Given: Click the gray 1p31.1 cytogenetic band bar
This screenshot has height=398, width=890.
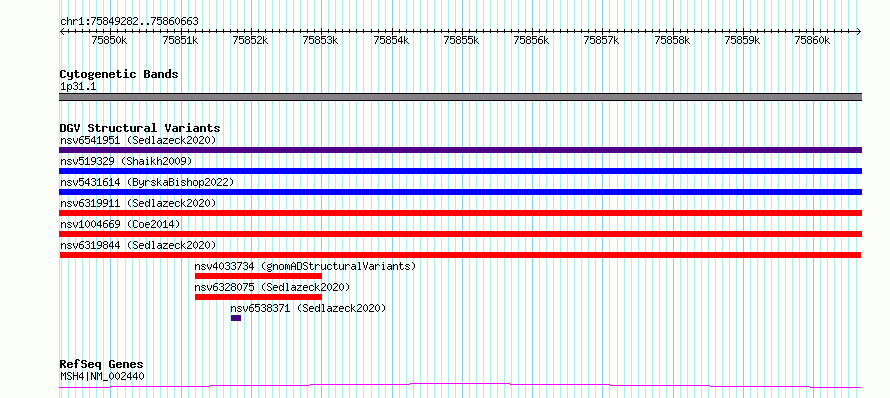Looking at the screenshot, I should [x=460, y=97].
